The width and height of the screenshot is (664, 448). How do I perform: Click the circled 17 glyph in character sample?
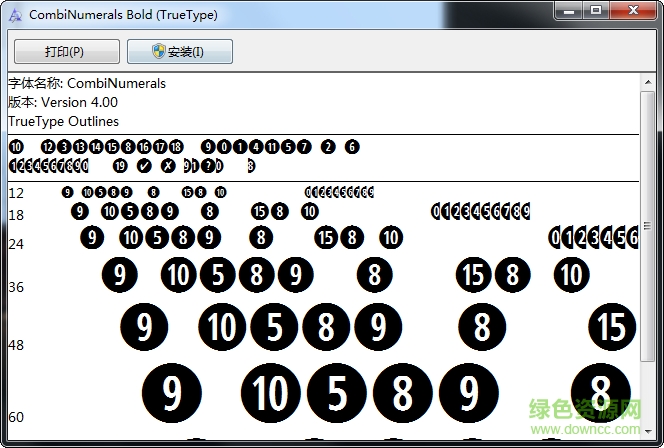[x=160, y=147]
